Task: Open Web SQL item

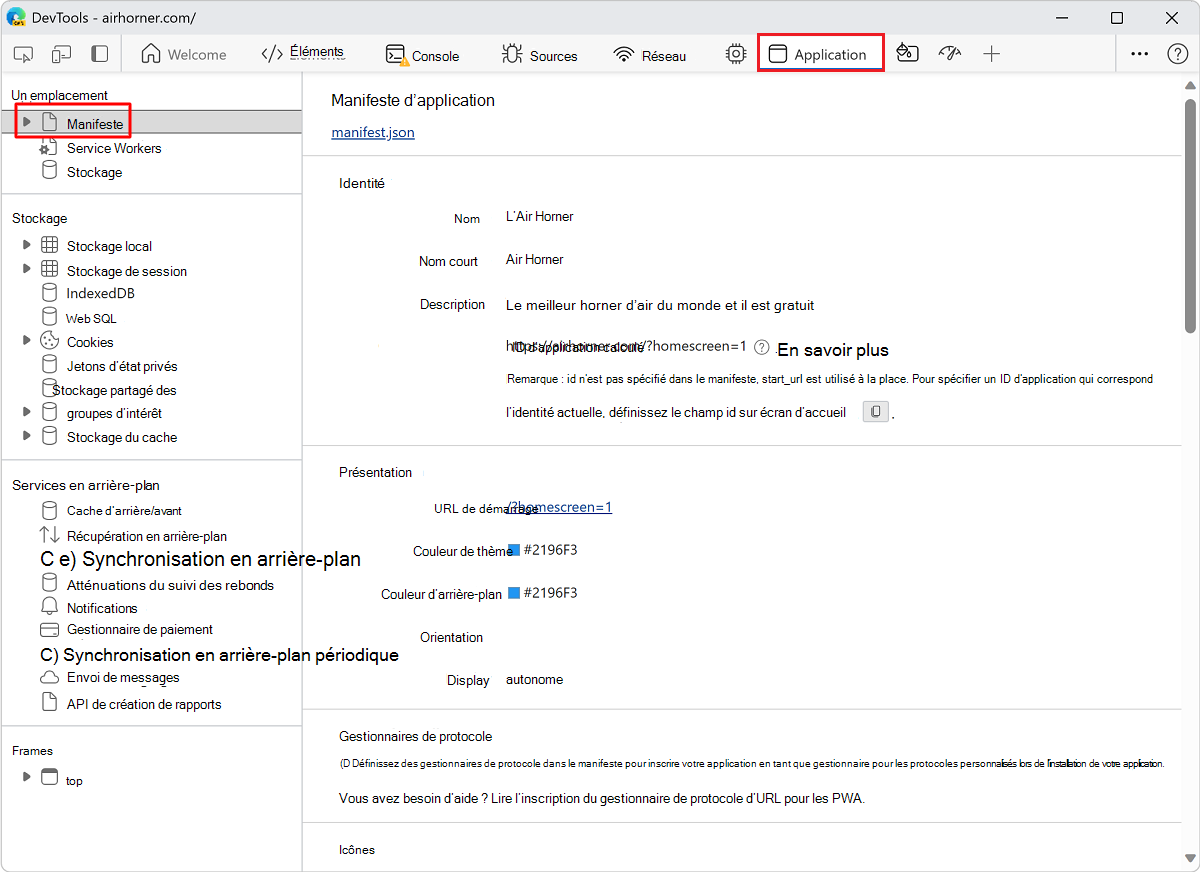Action: tap(91, 318)
